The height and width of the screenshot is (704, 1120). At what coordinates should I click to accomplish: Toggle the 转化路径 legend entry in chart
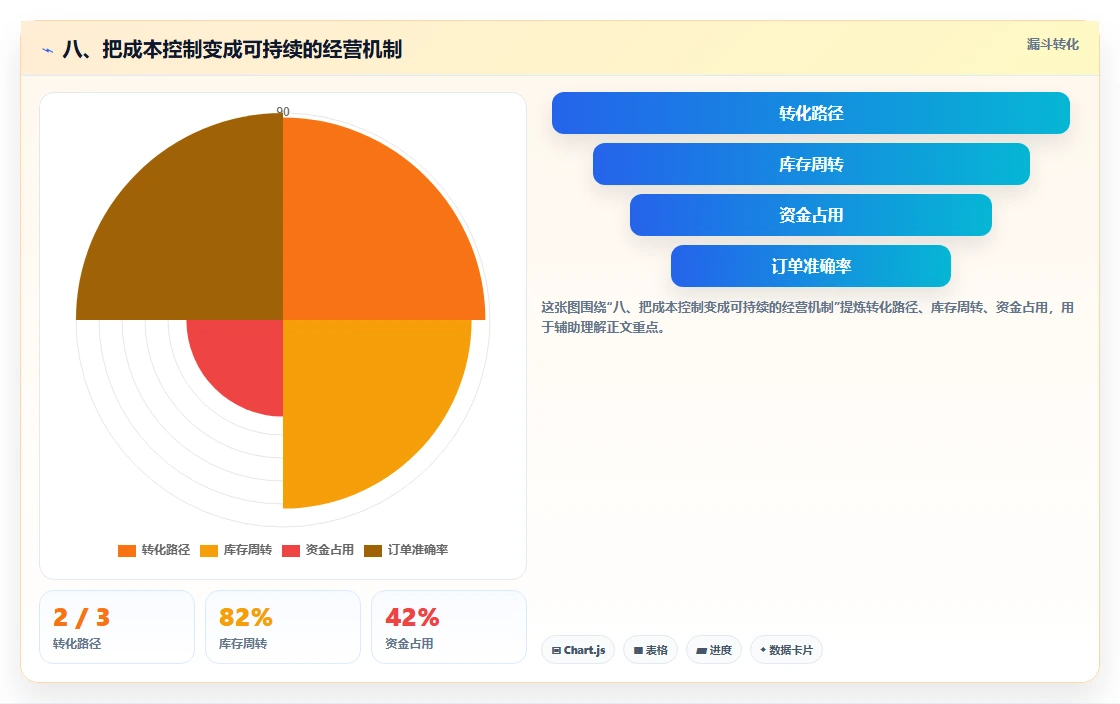[x=154, y=550]
